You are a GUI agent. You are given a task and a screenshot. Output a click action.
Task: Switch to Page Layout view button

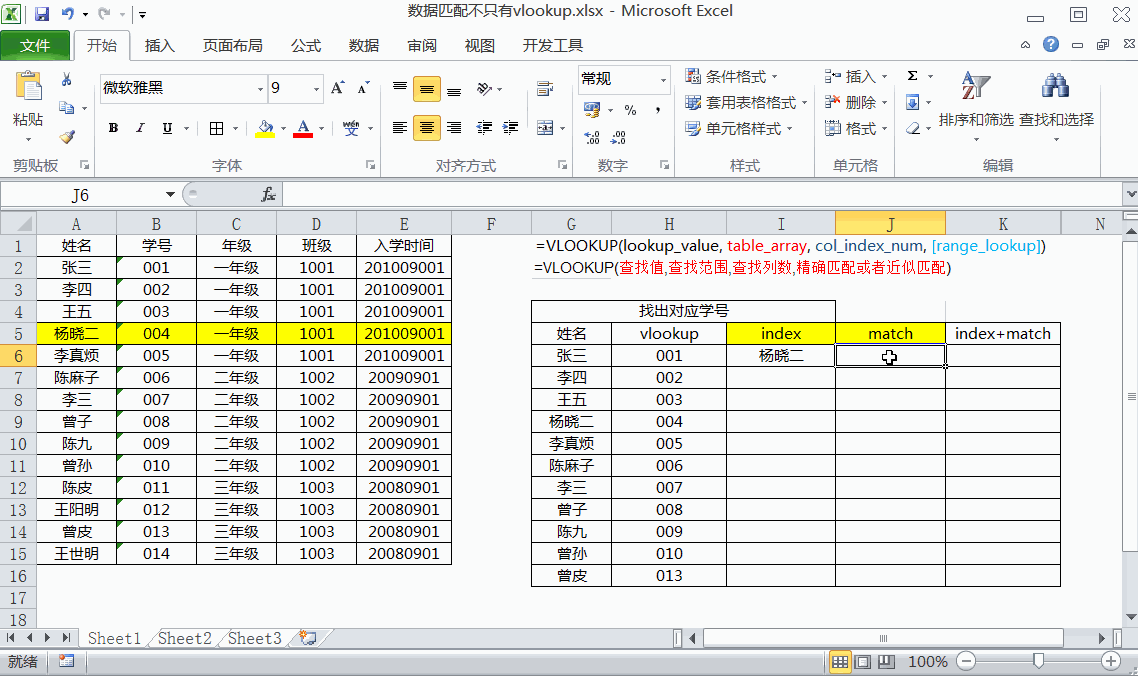pyautogui.click(x=863, y=661)
